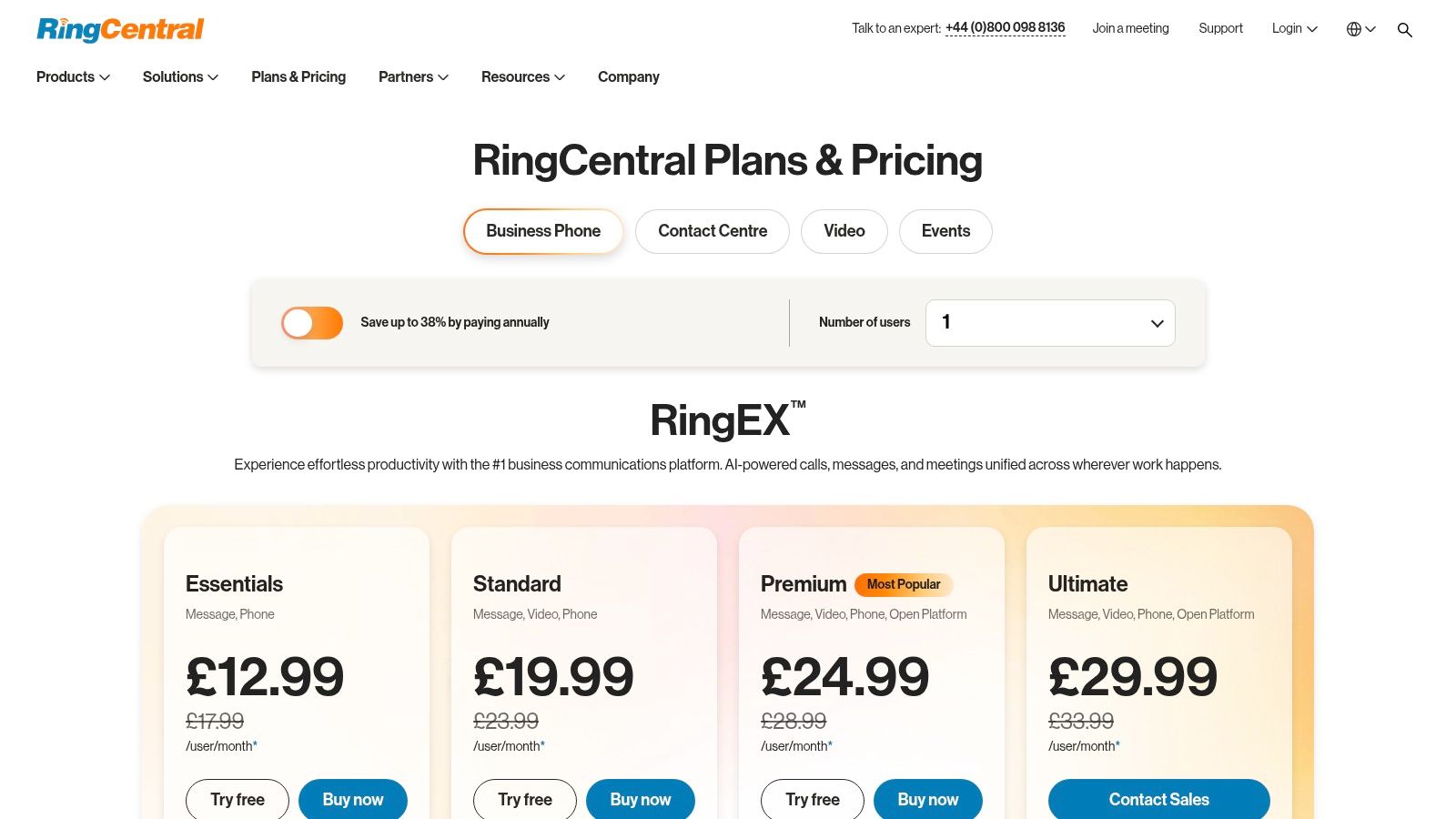The width and height of the screenshot is (1456, 819).
Task: Click the RingCentral logo
Action: click(x=120, y=29)
